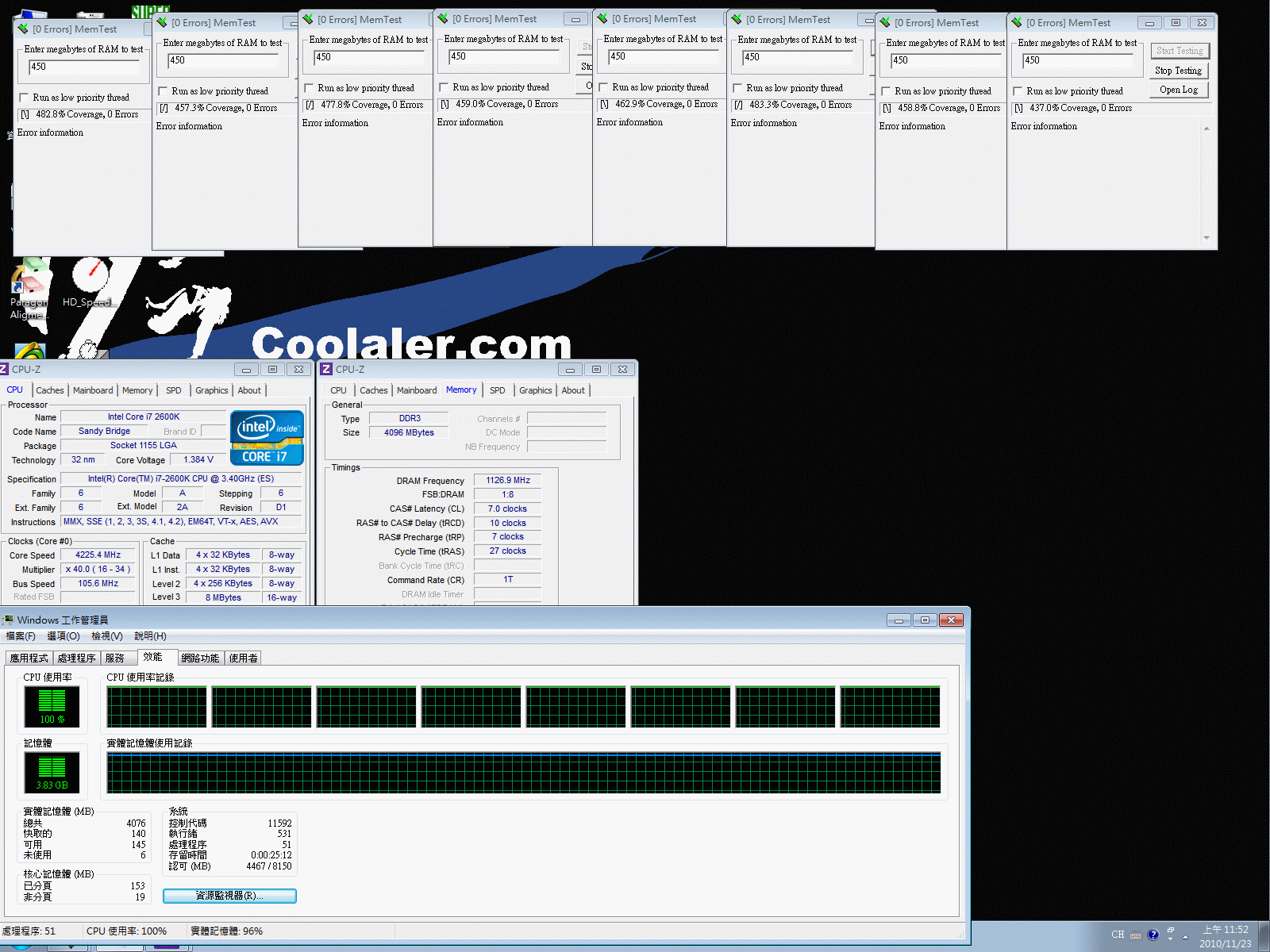Click the memory size value 4096 MBytes
Viewport: 1270px width, 952px height.
coord(409,432)
